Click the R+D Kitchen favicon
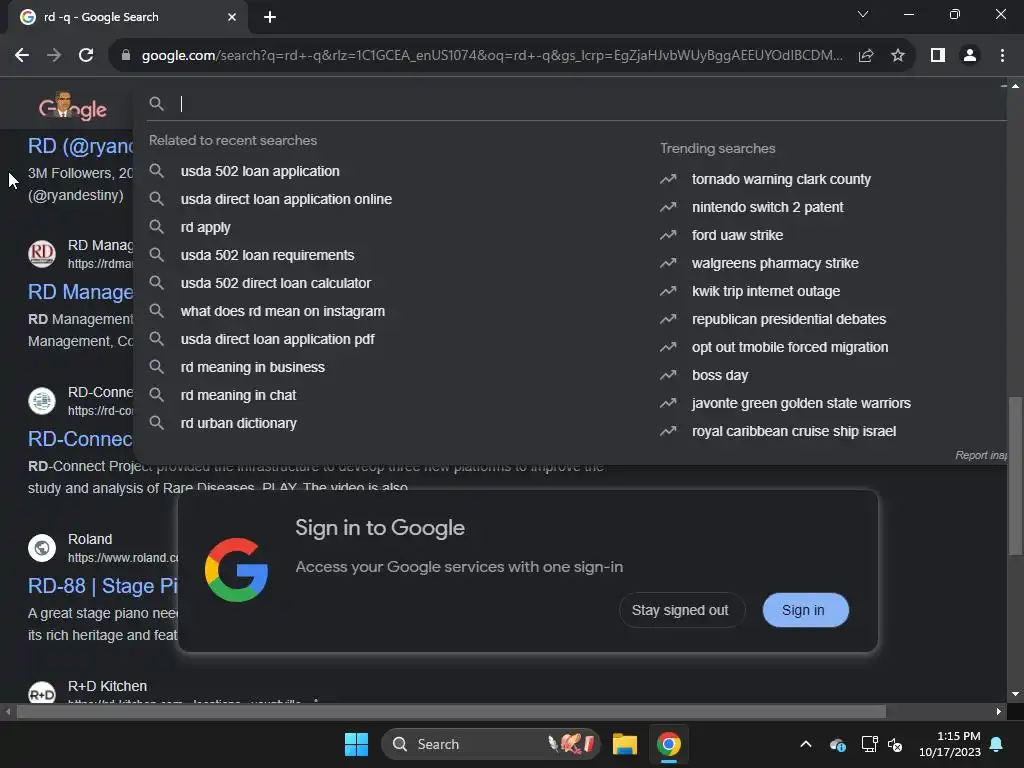 (x=42, y=693)
